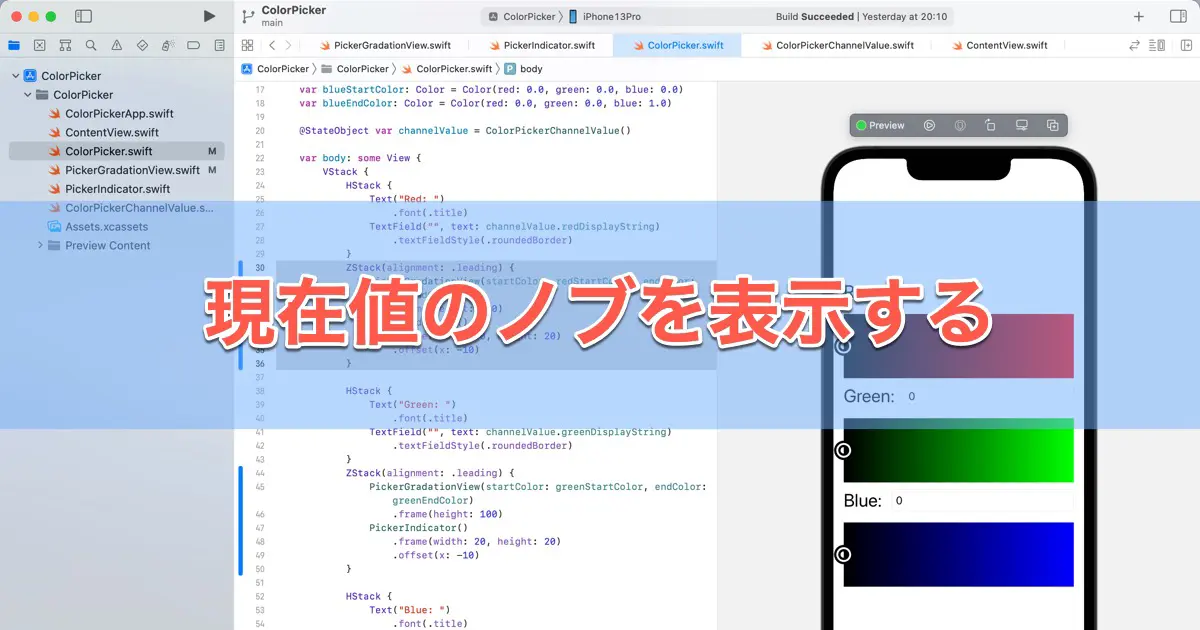Switch to ContentView.swift tab

click(998, 45)
